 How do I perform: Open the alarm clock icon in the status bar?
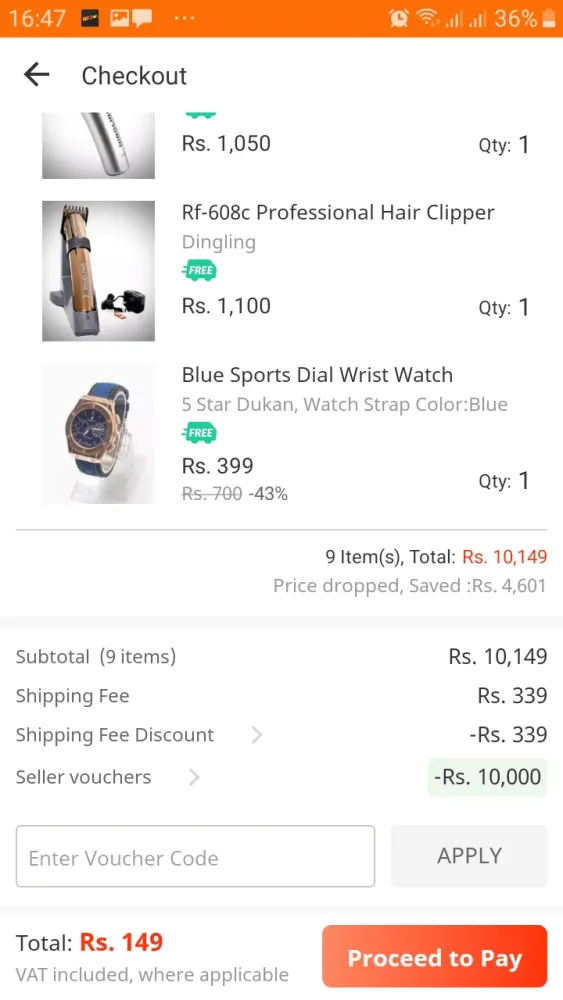[399, 18]
